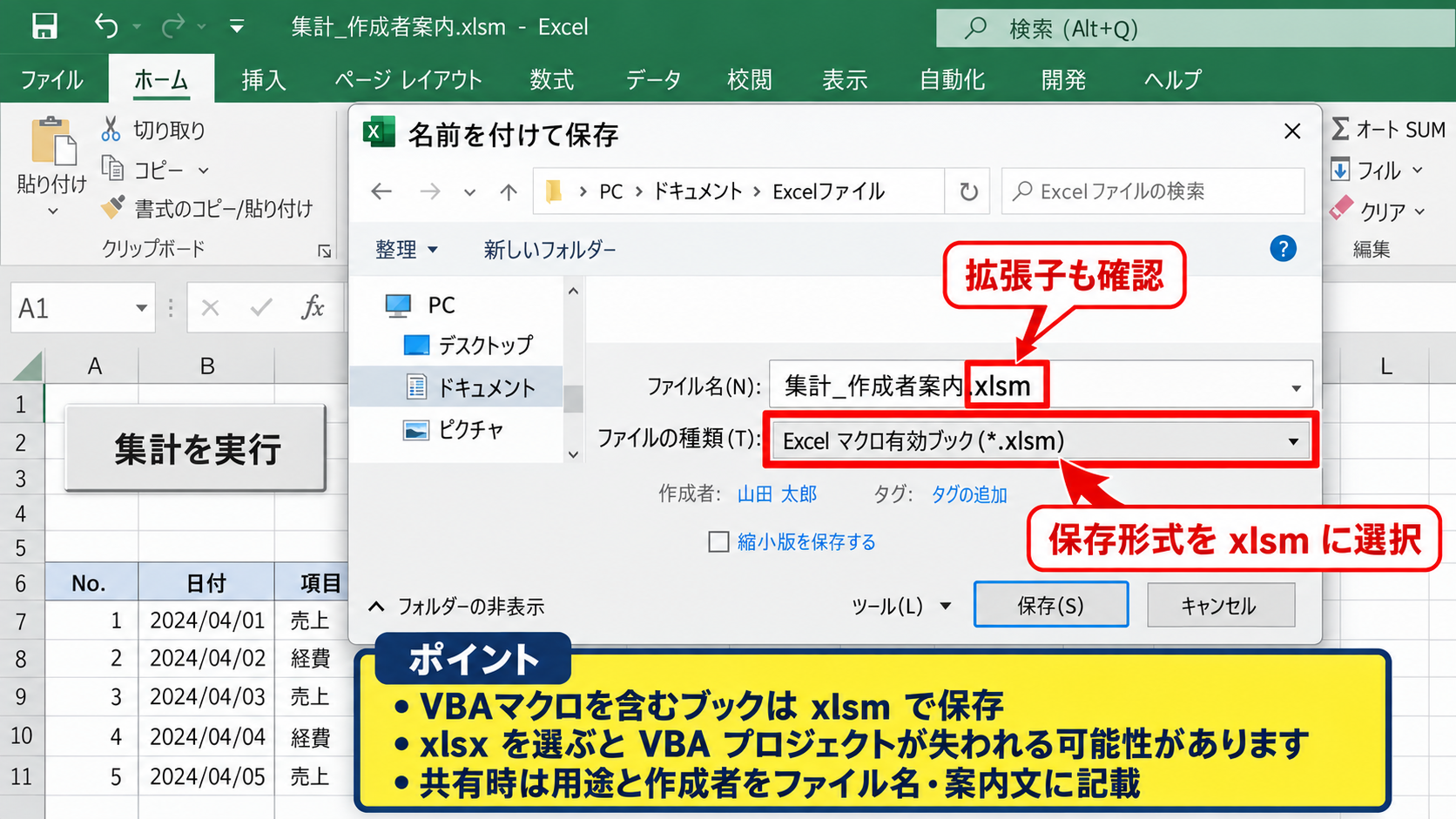Open the recent locations dropdown chevron

469,192
